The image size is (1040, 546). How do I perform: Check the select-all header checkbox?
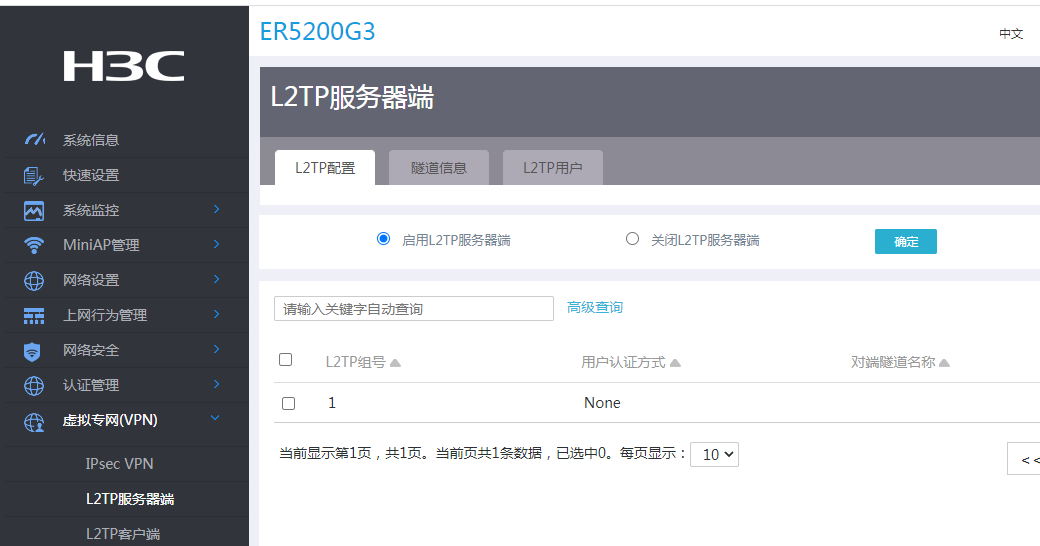286,360
